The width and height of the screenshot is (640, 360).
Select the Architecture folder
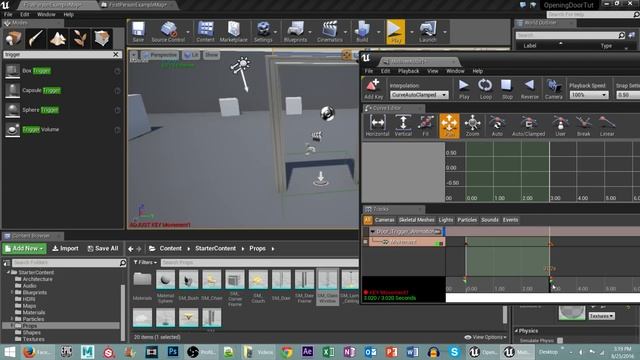point(37,279)
